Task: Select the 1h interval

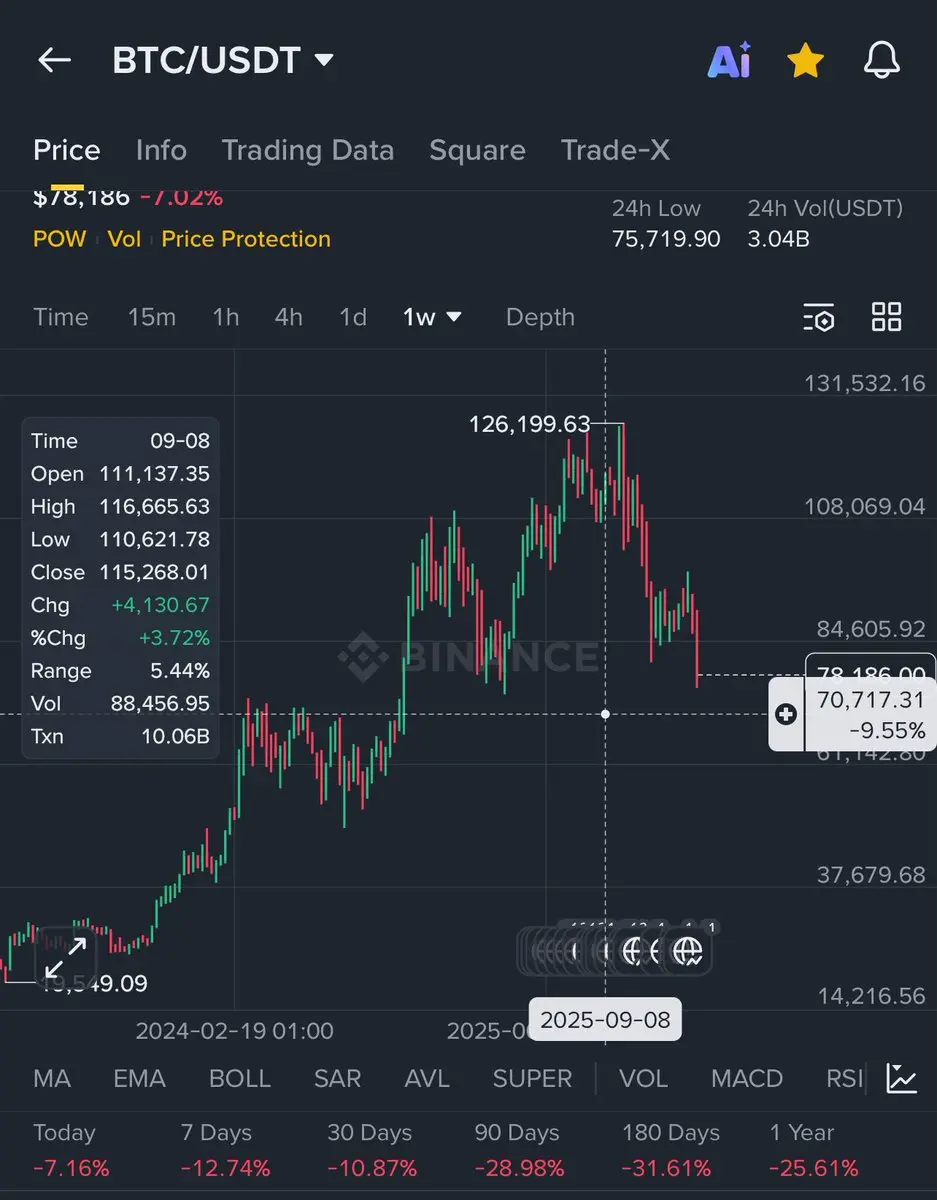Action: coord(226,317)
